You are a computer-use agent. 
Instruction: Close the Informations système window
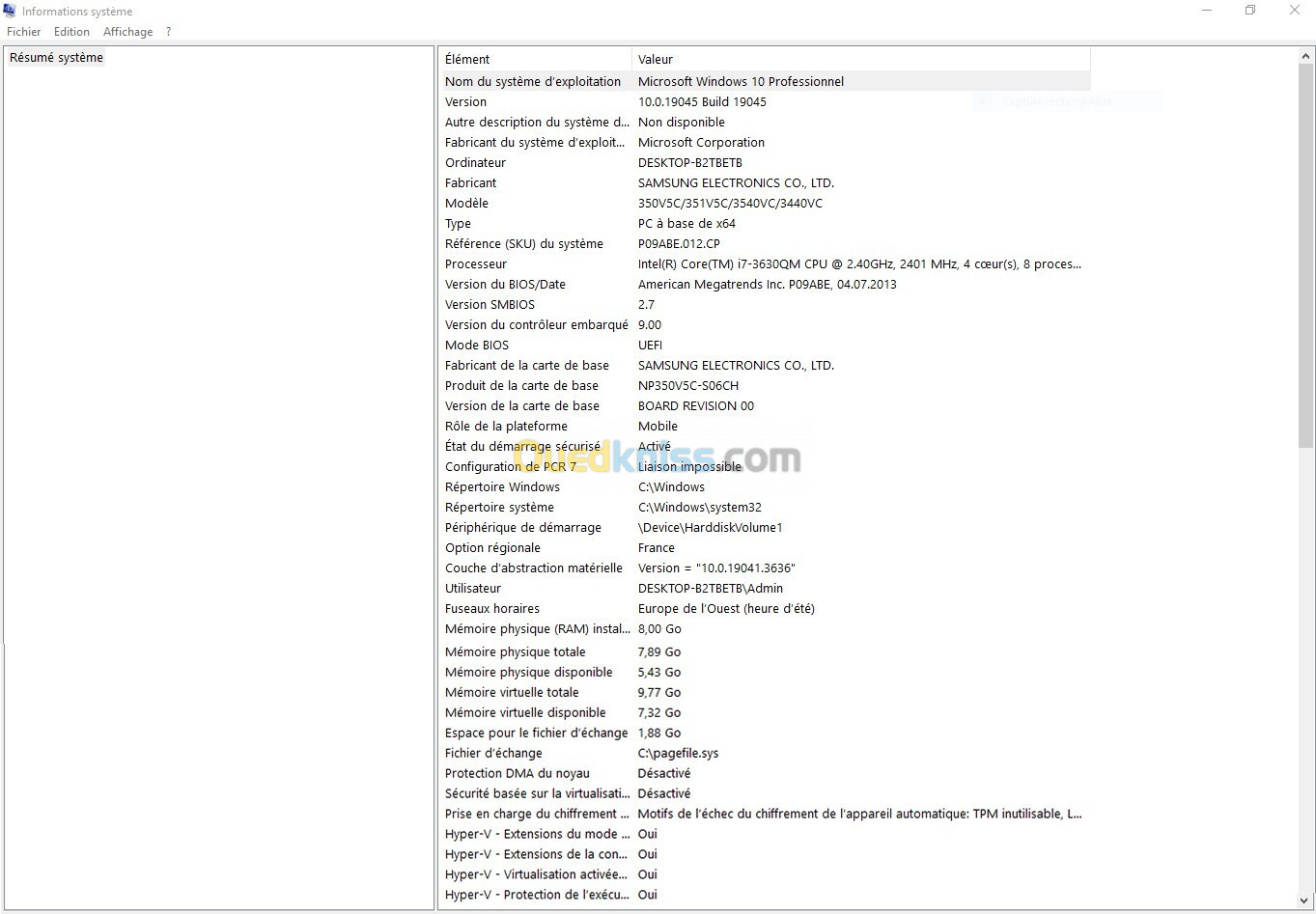[x=1295, y=11]
